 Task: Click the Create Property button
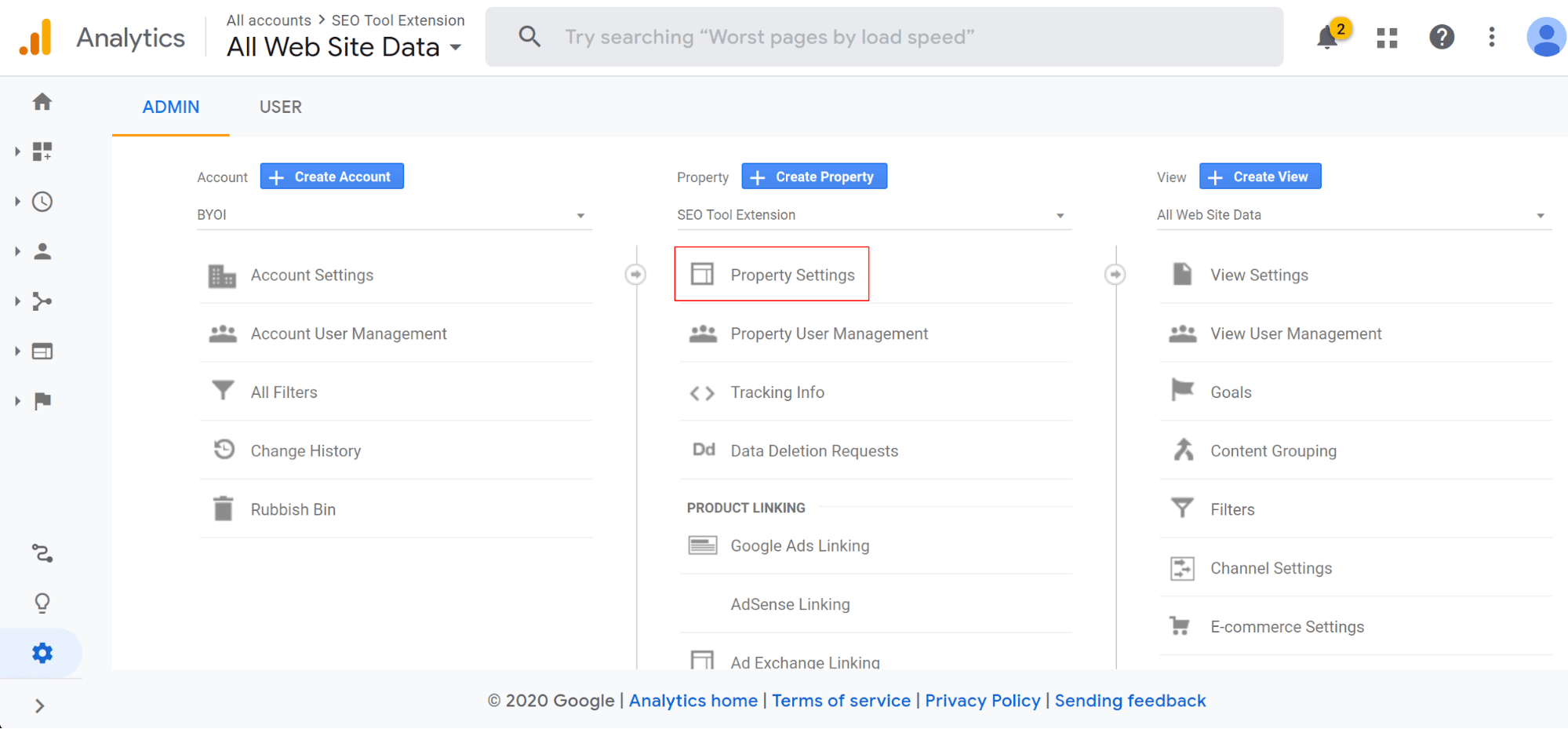(x=814, y=177)
